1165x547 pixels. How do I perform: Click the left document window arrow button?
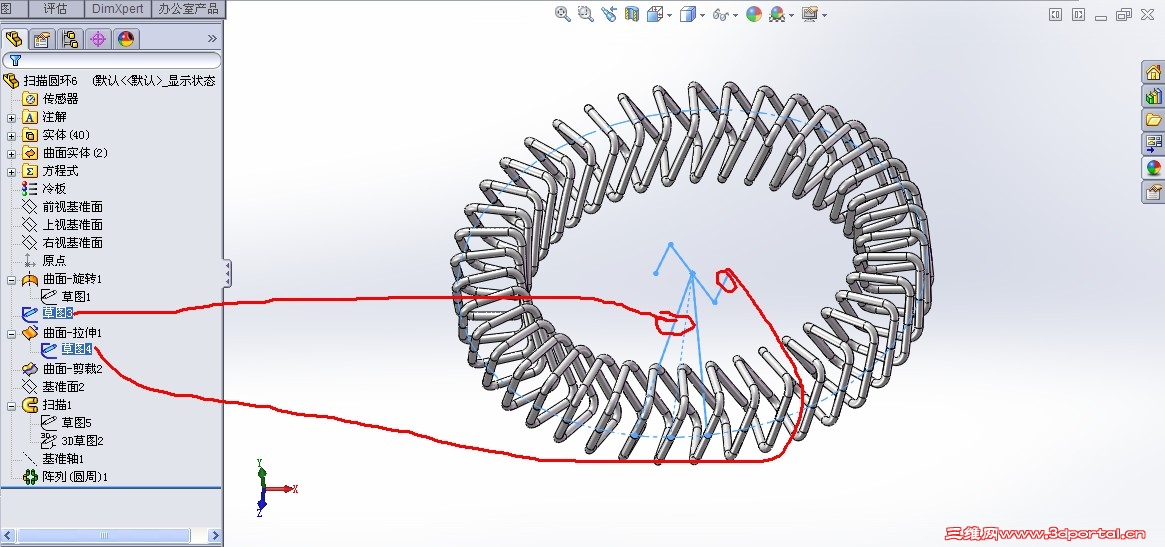tap(1056, 14)
